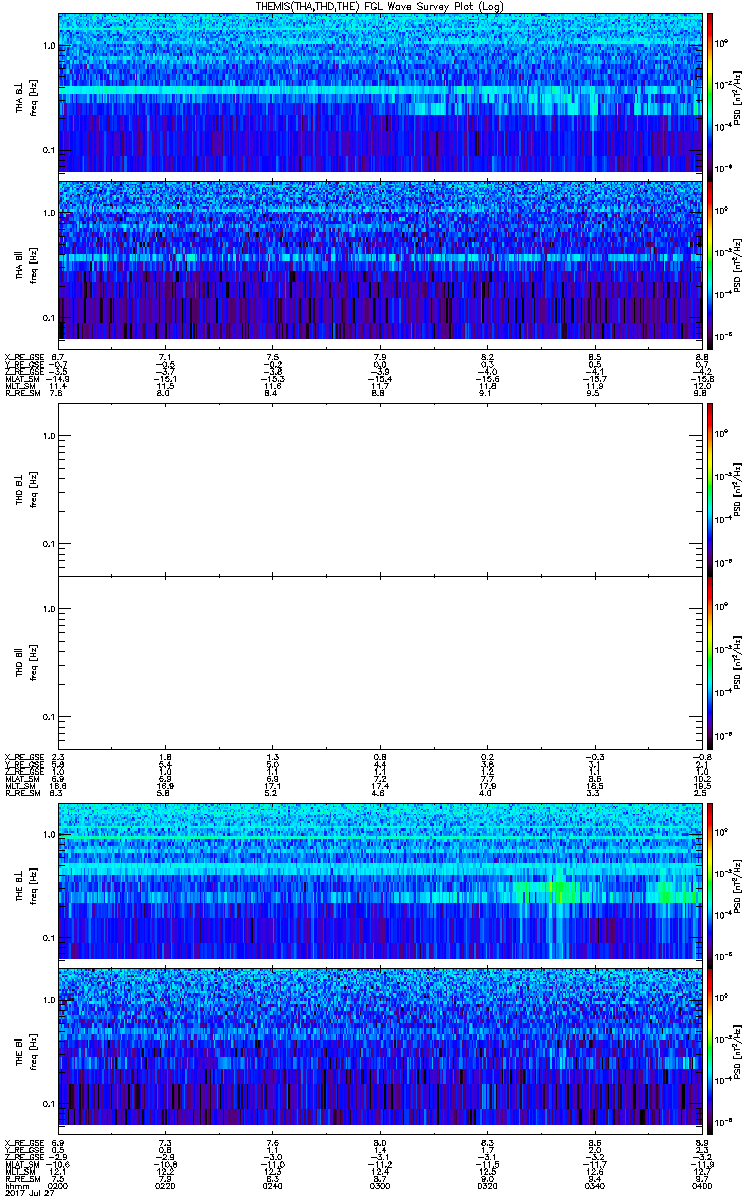Click the '0320' time tick label
Viewport: 750px width, 1200px height.
click(x=487, y=1185)
